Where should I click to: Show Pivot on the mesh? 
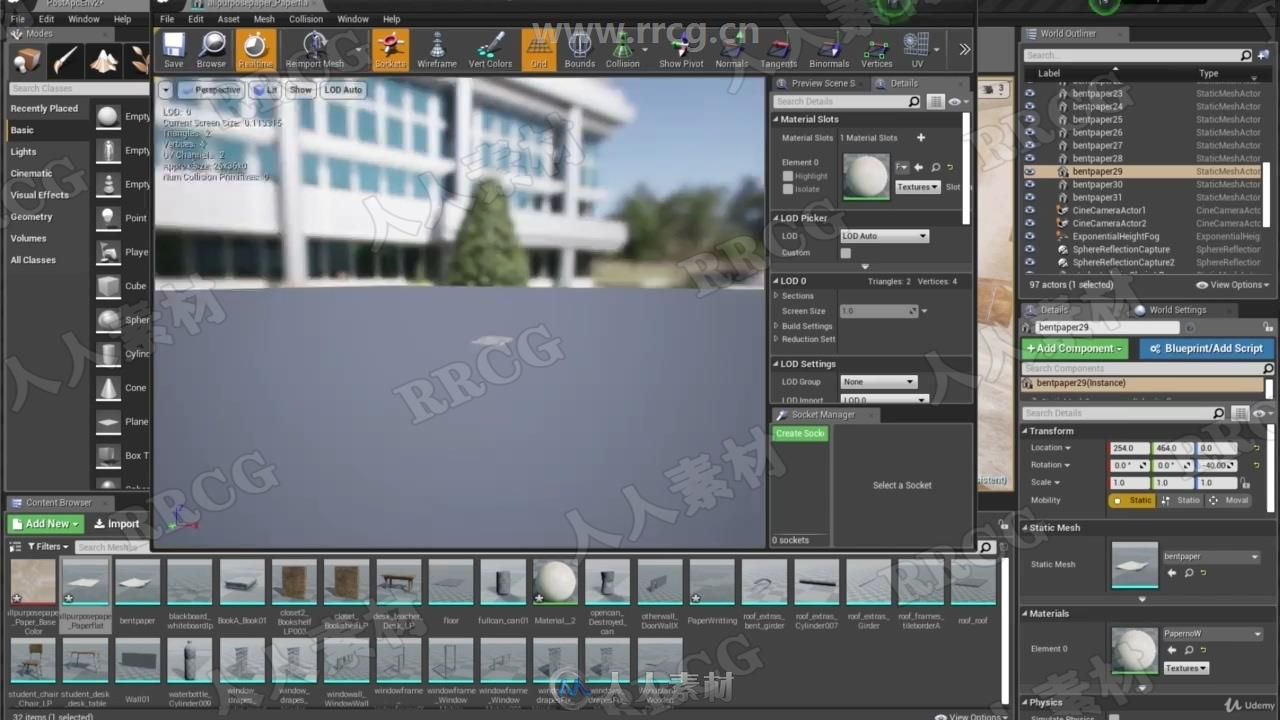[x=681, y=50]
